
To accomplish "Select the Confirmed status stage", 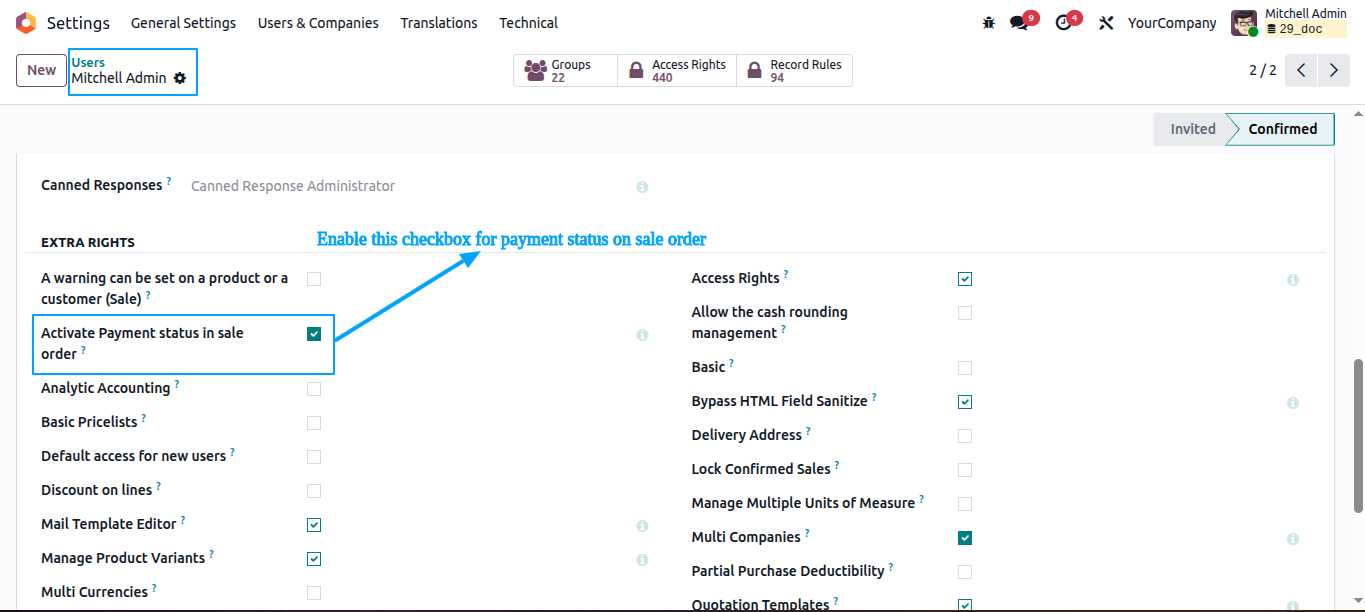I will tap(1282, 129).
